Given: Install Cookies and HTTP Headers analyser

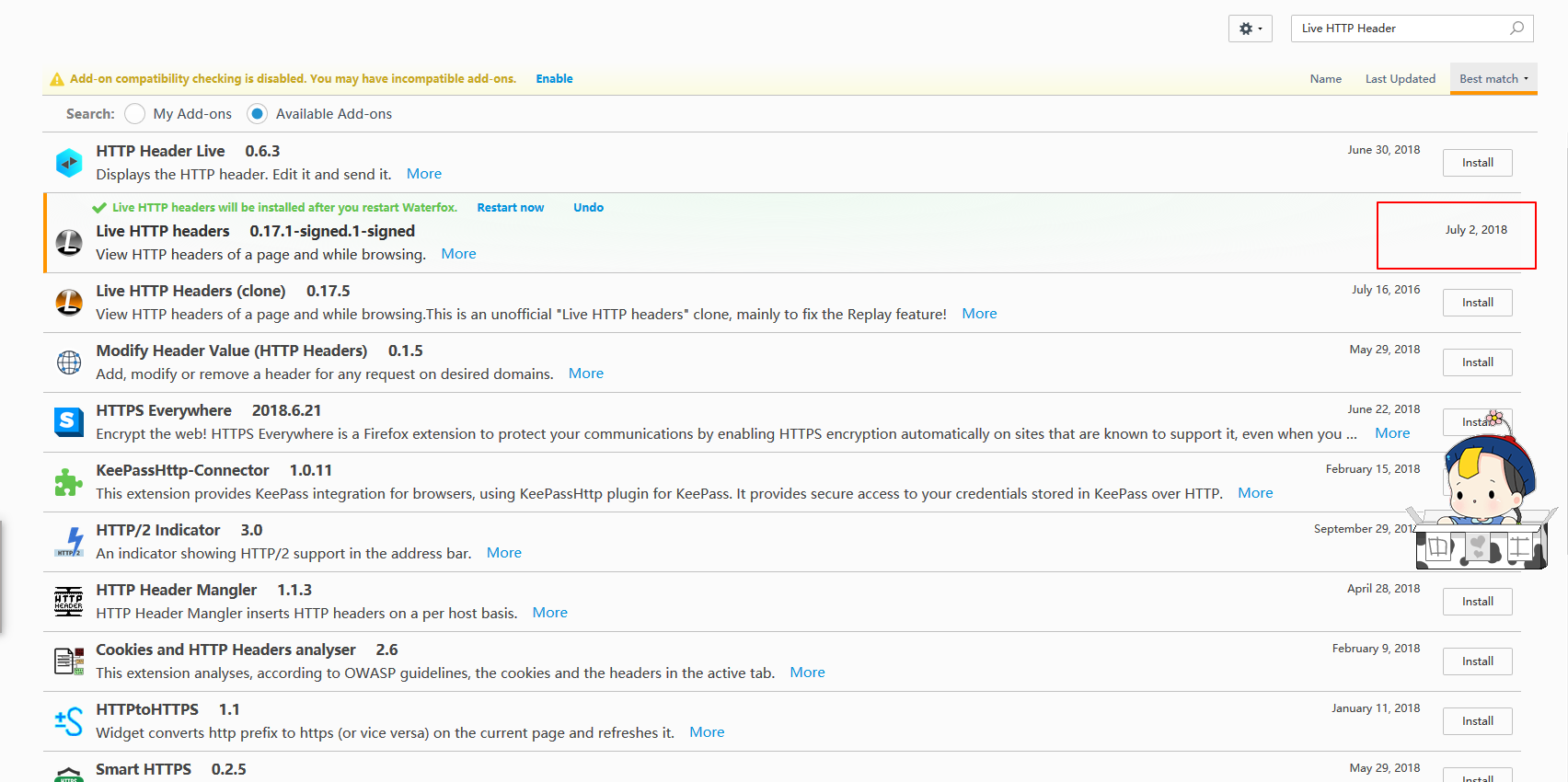Looking at the screenshot, I should tap(1478, 661).
